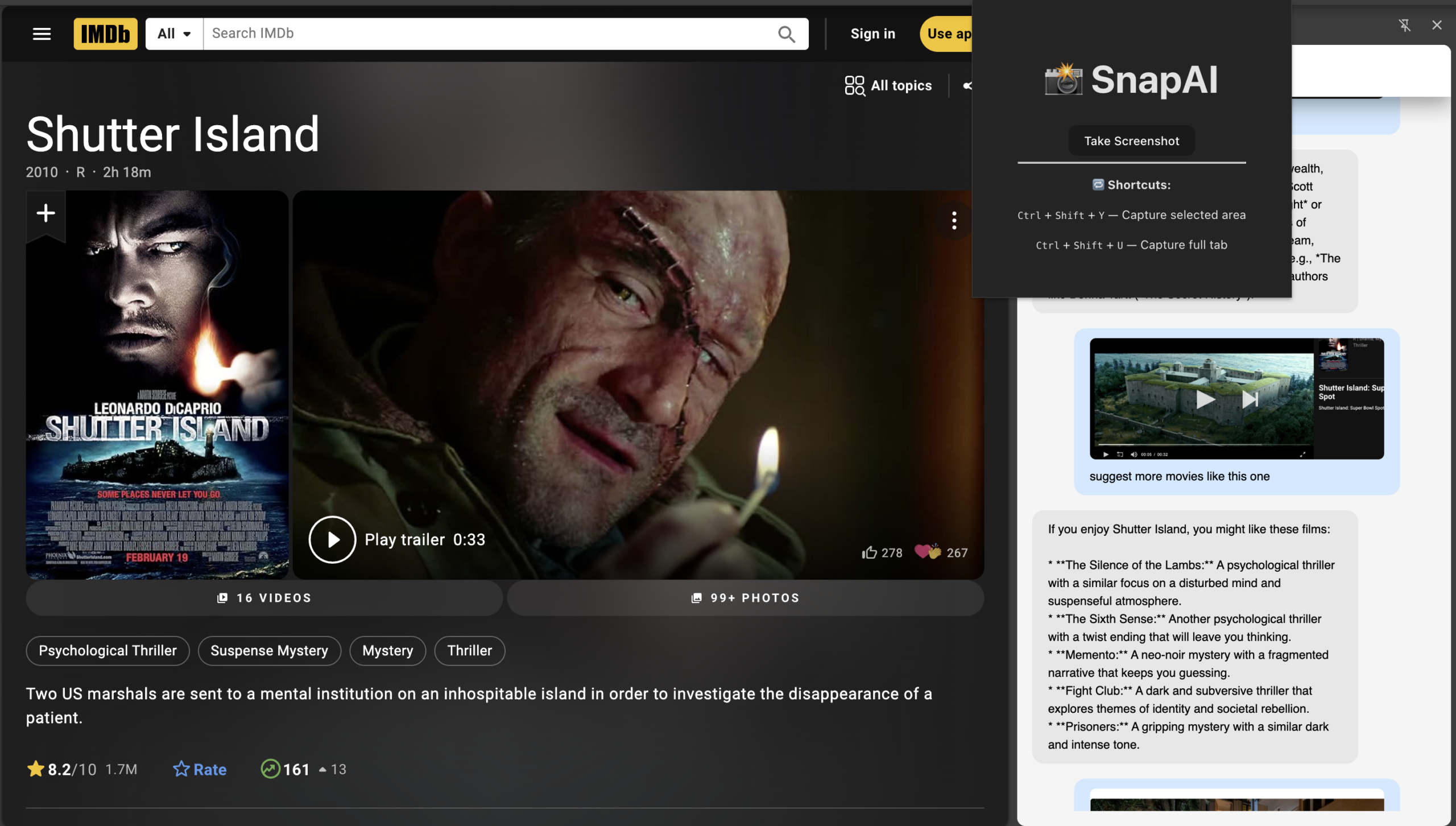The image size is (1456, 826).
Task: Click the message 'suggest more movies like this one'
Action: pos(1179,477)
